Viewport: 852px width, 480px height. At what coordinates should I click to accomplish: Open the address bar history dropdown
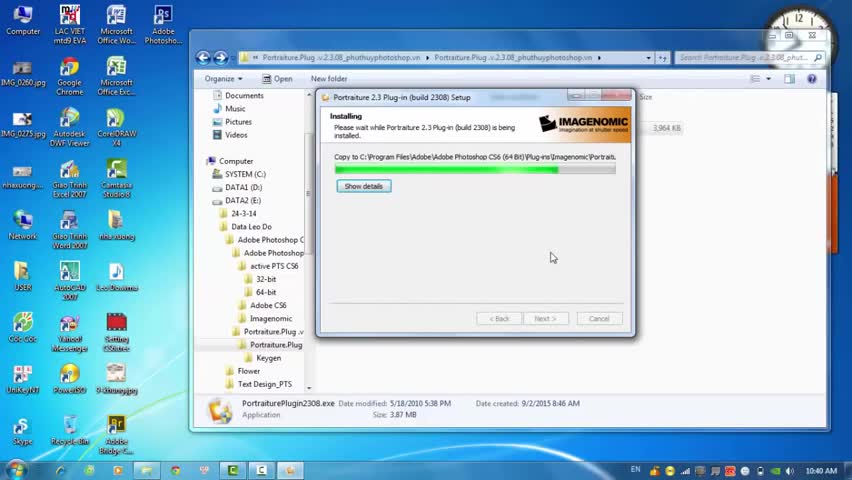[648, 58]
